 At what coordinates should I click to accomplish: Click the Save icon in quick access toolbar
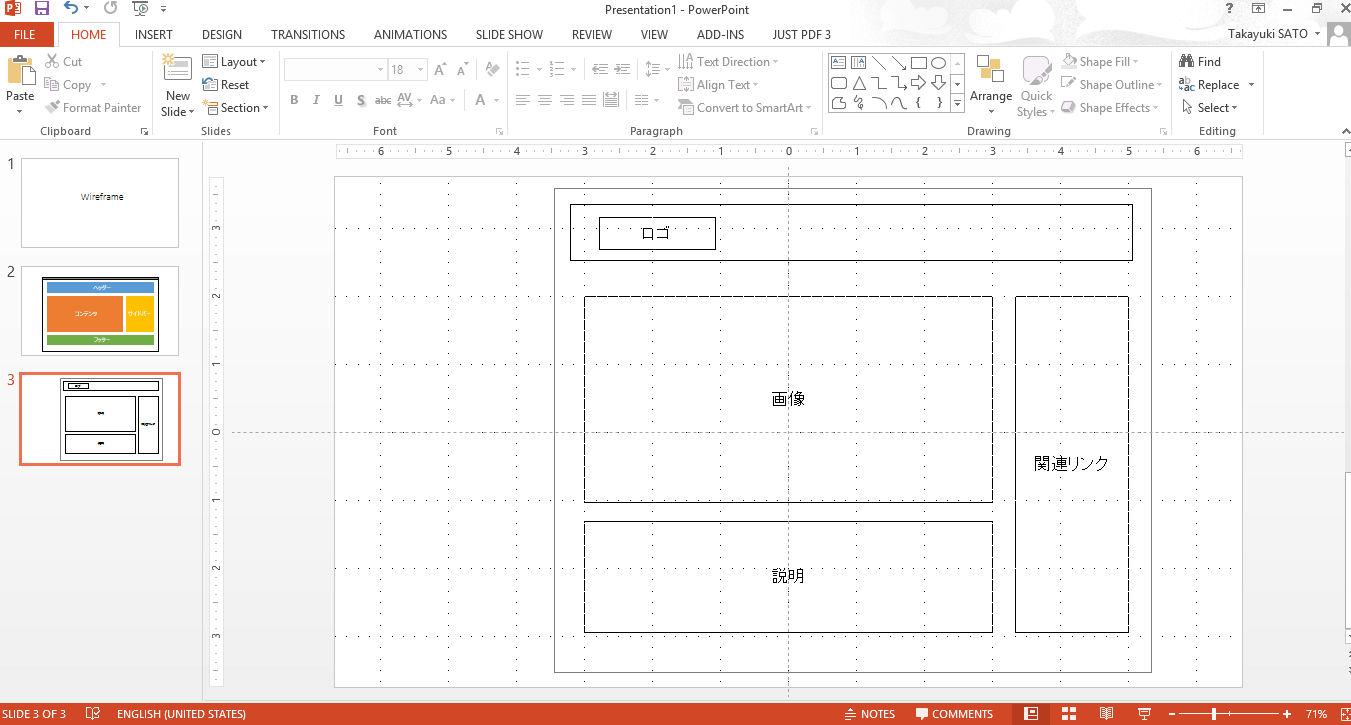42,9
